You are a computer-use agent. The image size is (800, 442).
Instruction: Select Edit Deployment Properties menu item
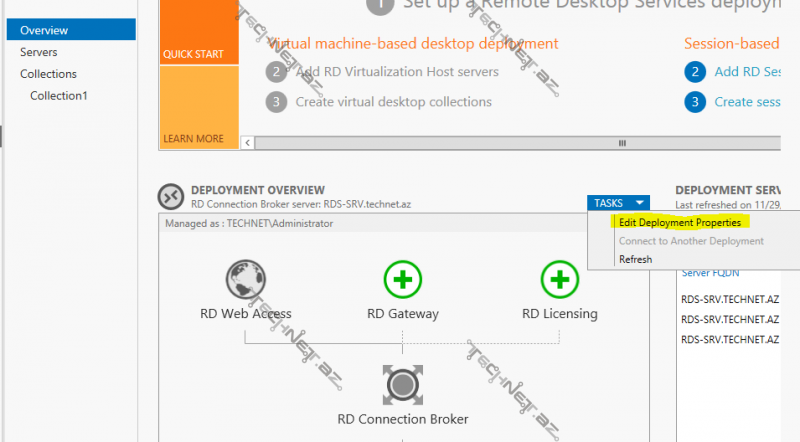tap(679, 222)
